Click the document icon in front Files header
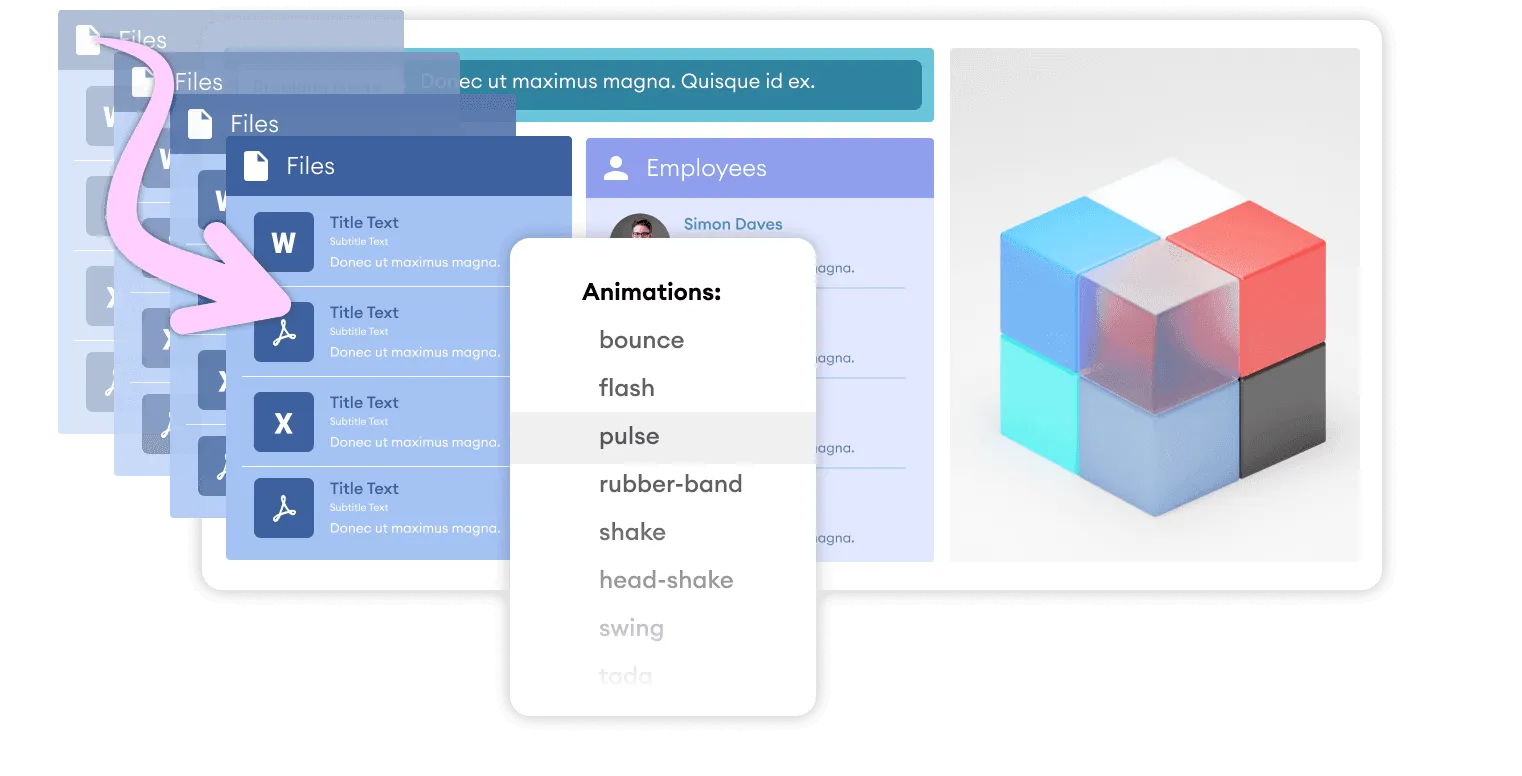 pyautogui.click(x=257, y=166)
